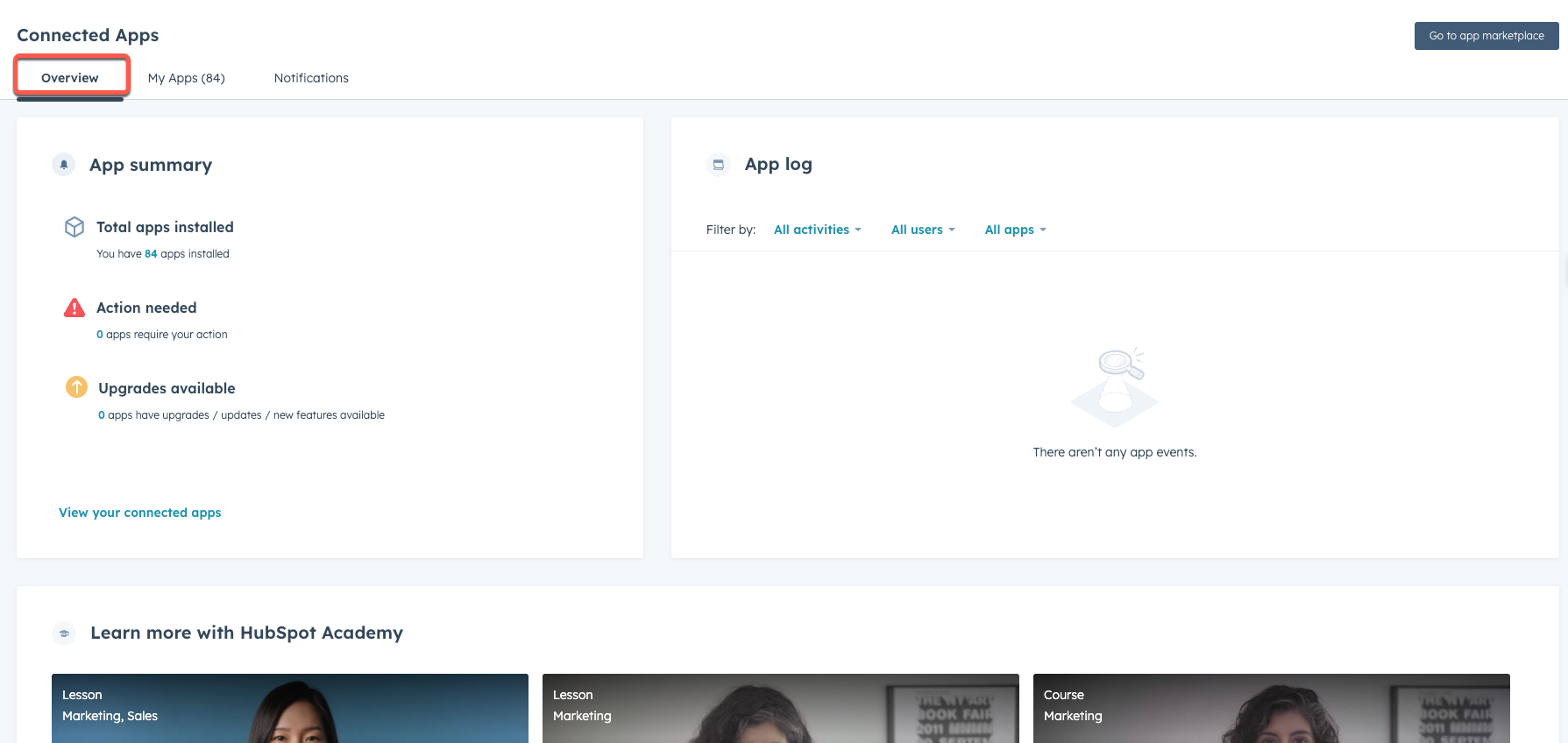Click the Upgrades available heading

pyautogui.click(x=167, y=388)
